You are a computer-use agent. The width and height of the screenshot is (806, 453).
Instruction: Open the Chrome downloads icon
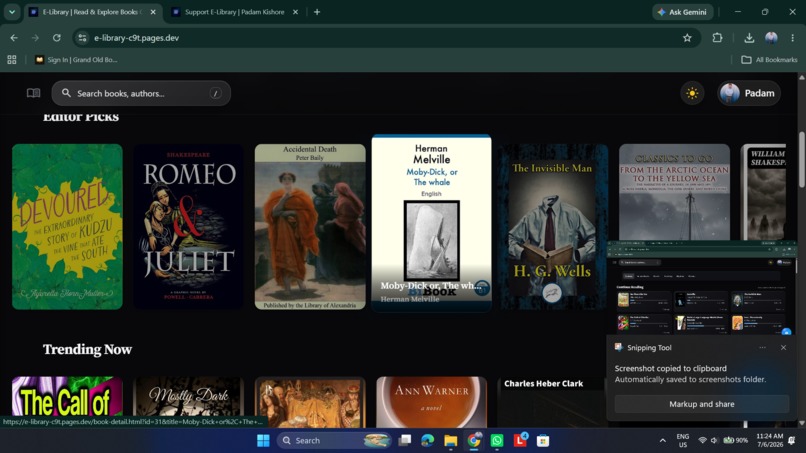749,38
